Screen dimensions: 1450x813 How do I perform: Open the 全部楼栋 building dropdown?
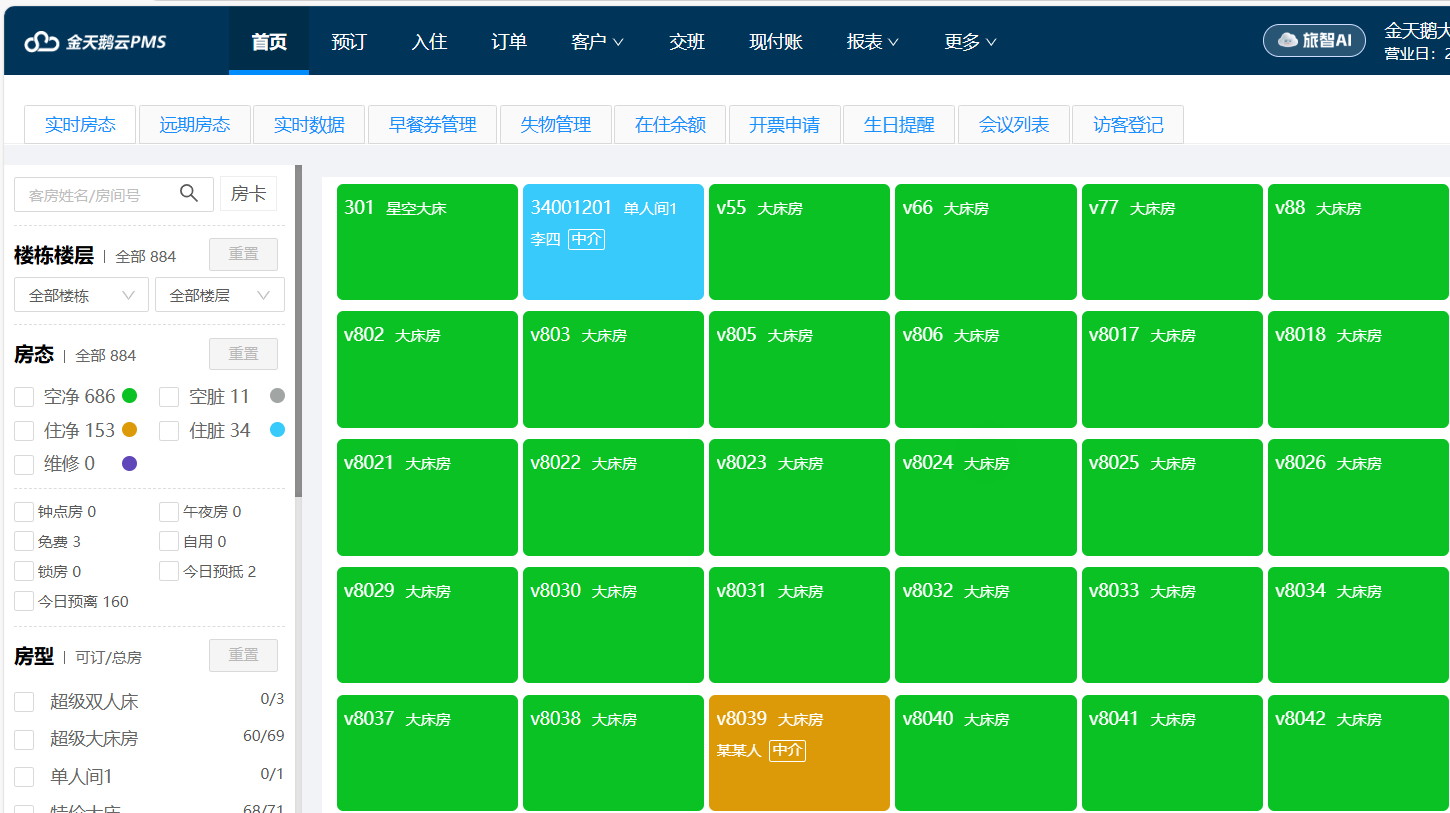click(x=81, y=294)
